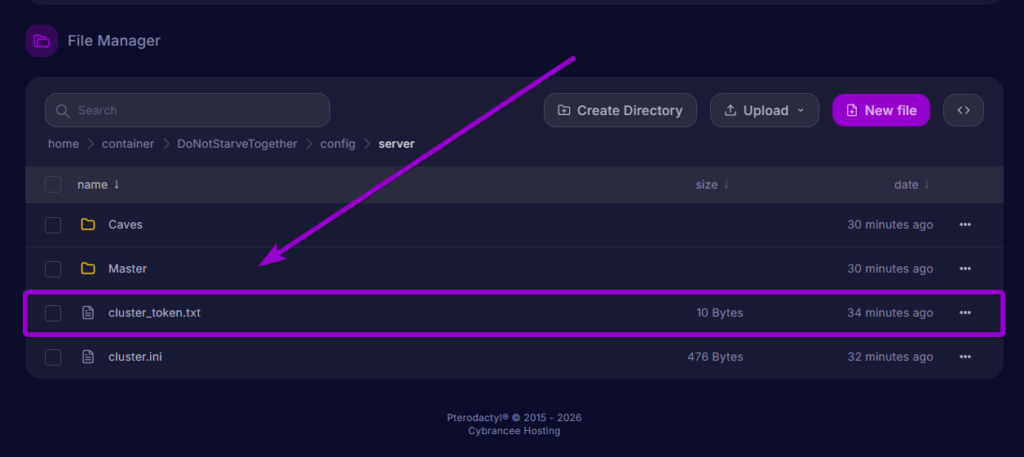Click the Caves folder icon
The image size is (1024, 457).
coord(88,225)
